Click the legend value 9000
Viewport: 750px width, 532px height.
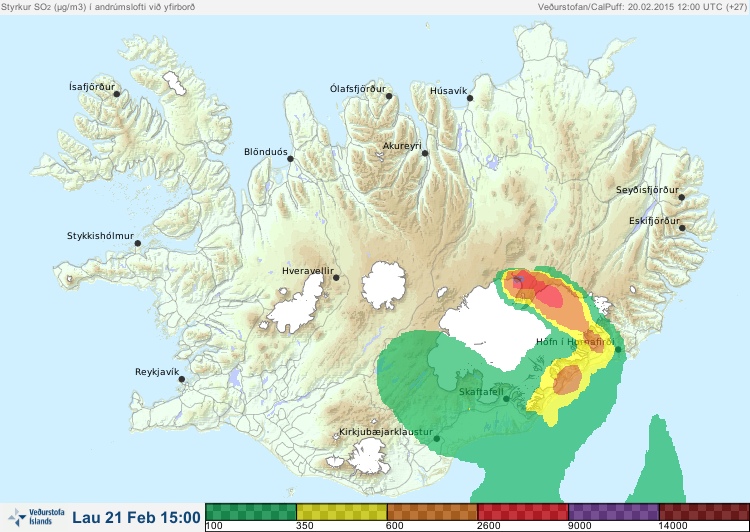[x=579, y=526]
